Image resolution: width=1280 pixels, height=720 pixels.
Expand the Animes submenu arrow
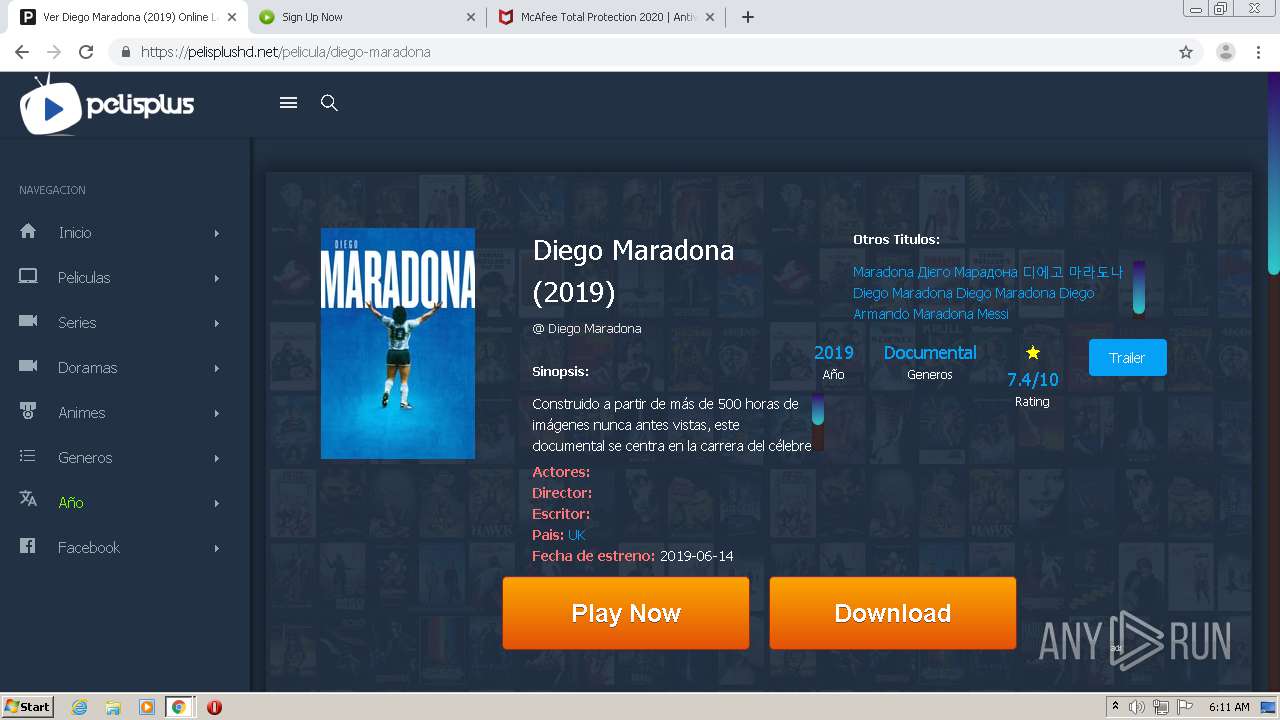(x=216, y=413)
